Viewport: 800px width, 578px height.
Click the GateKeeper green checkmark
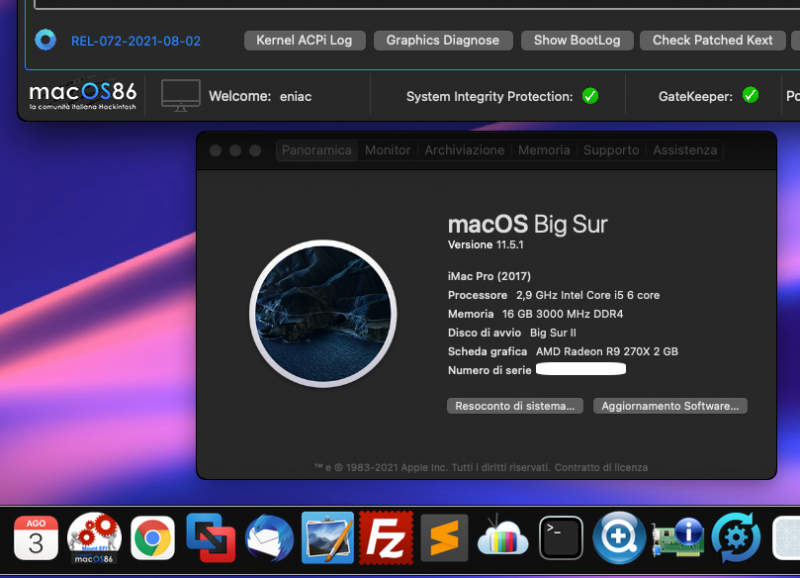[751, 95]
